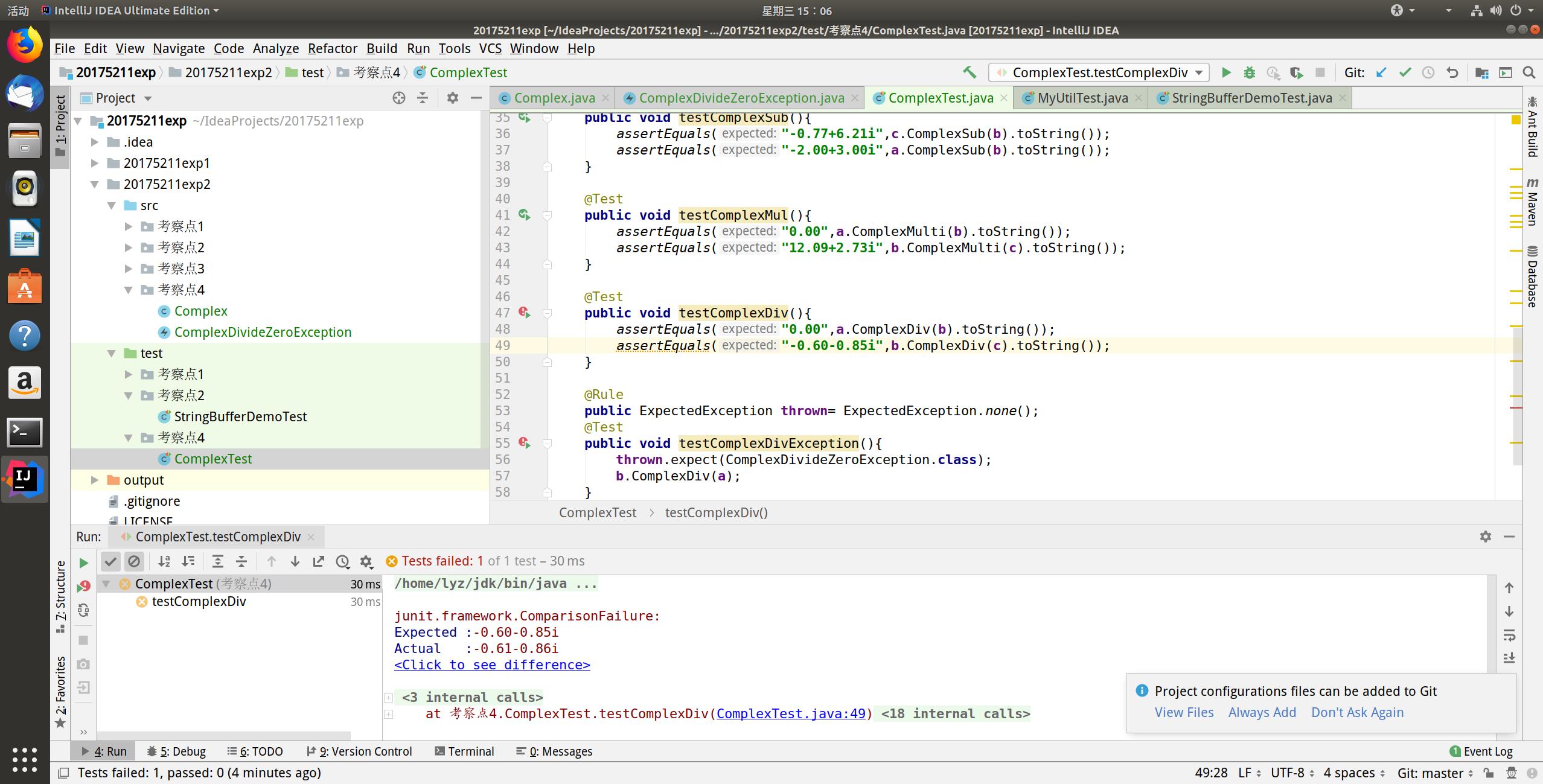
Task: Open test runner settings gear icon
Action: coord(366,561)
